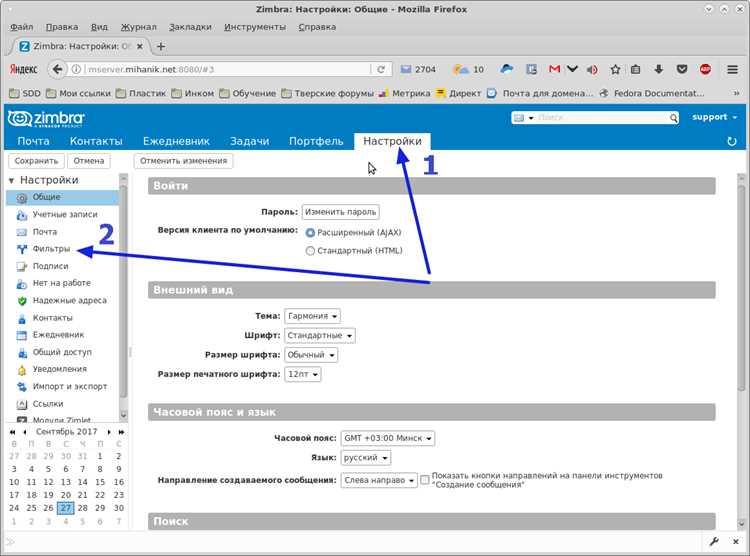The image size is (750, 556).
Task: Click the Zimbra refresh icon
Action: coord(732,142)
